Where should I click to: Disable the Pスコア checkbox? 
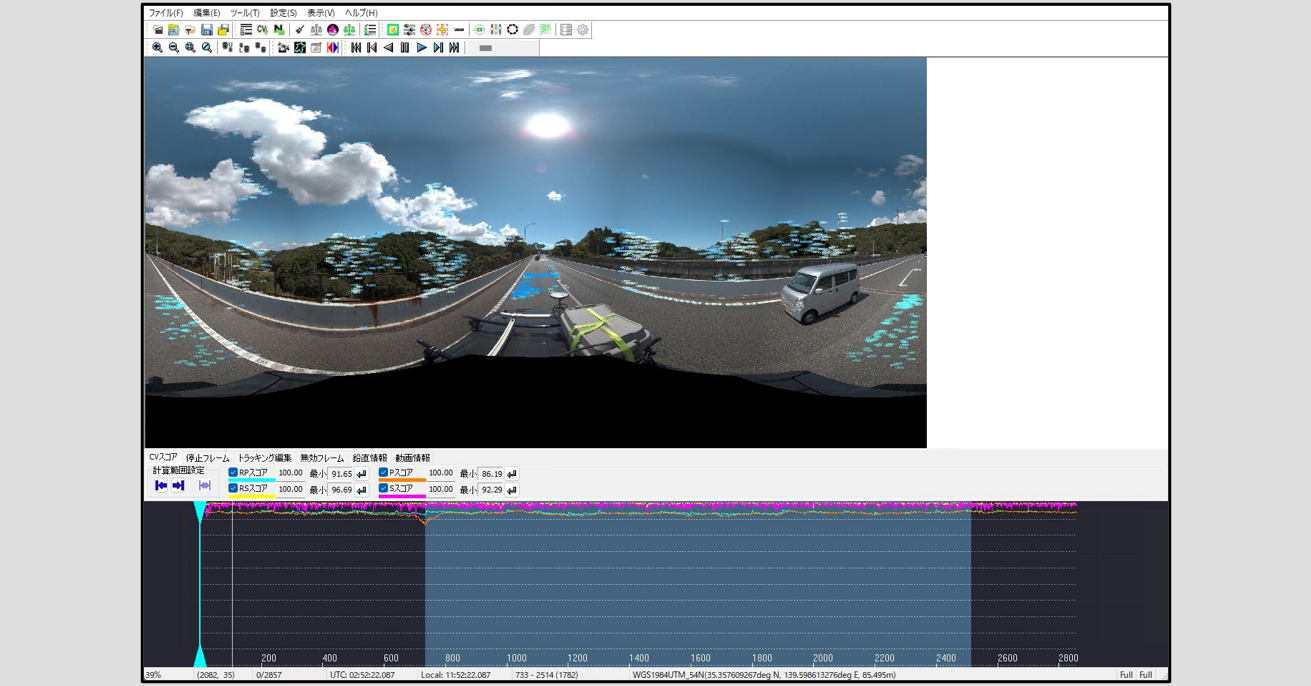coord(383,473)
